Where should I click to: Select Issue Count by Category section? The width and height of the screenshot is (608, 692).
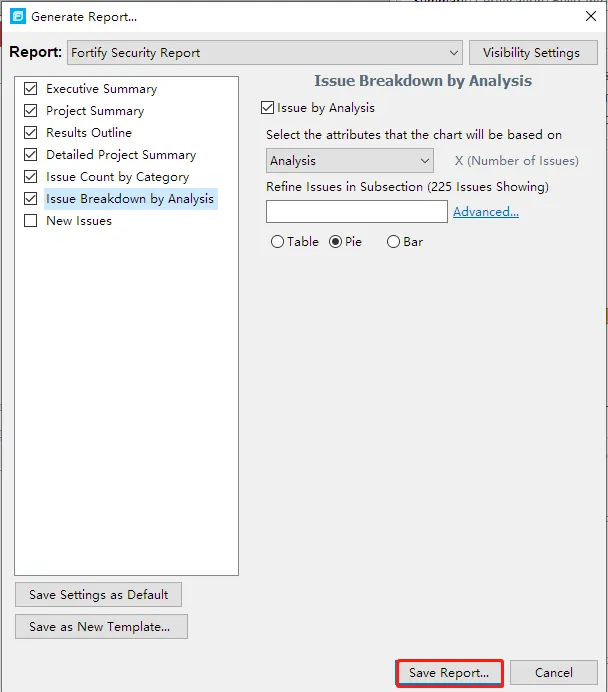(117, 177)
